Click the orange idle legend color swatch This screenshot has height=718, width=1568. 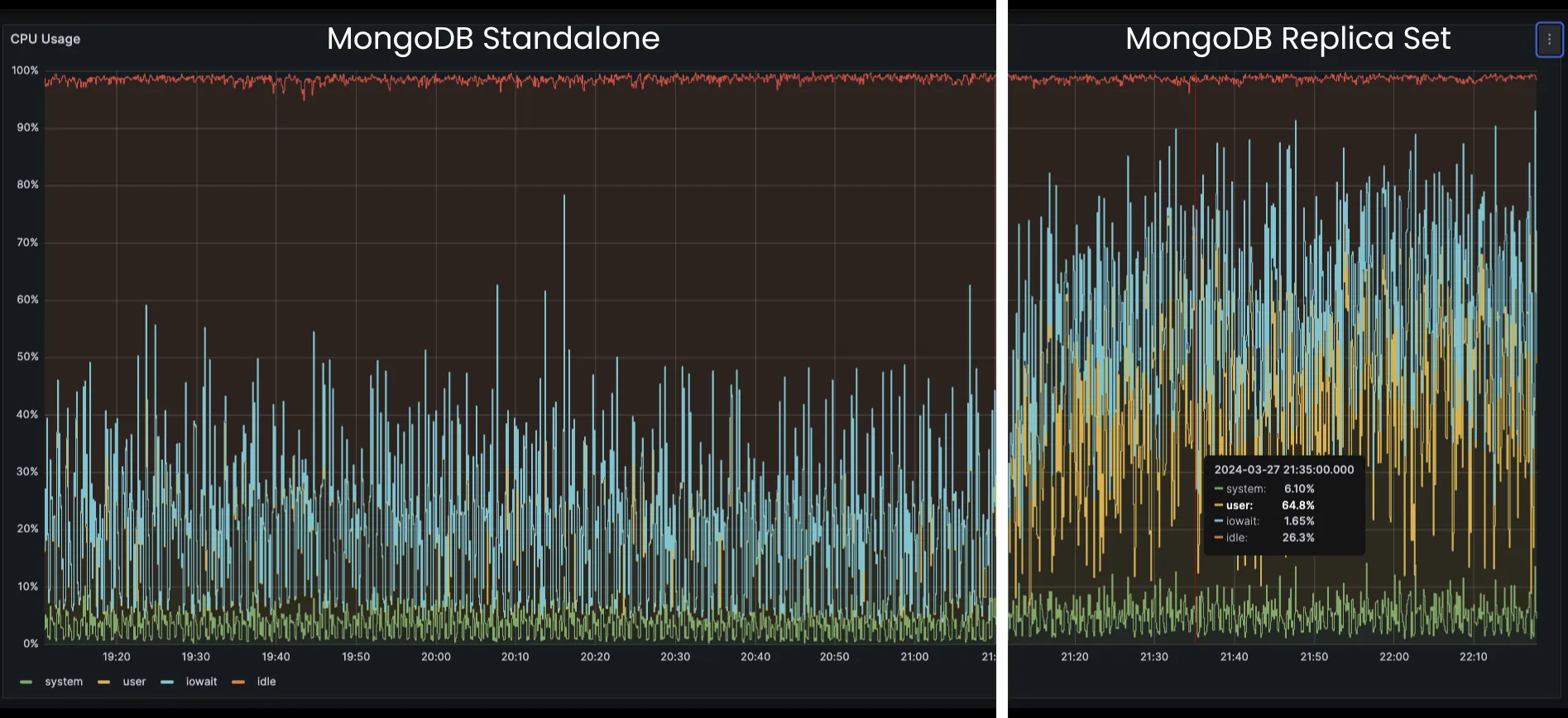point(238,682)
